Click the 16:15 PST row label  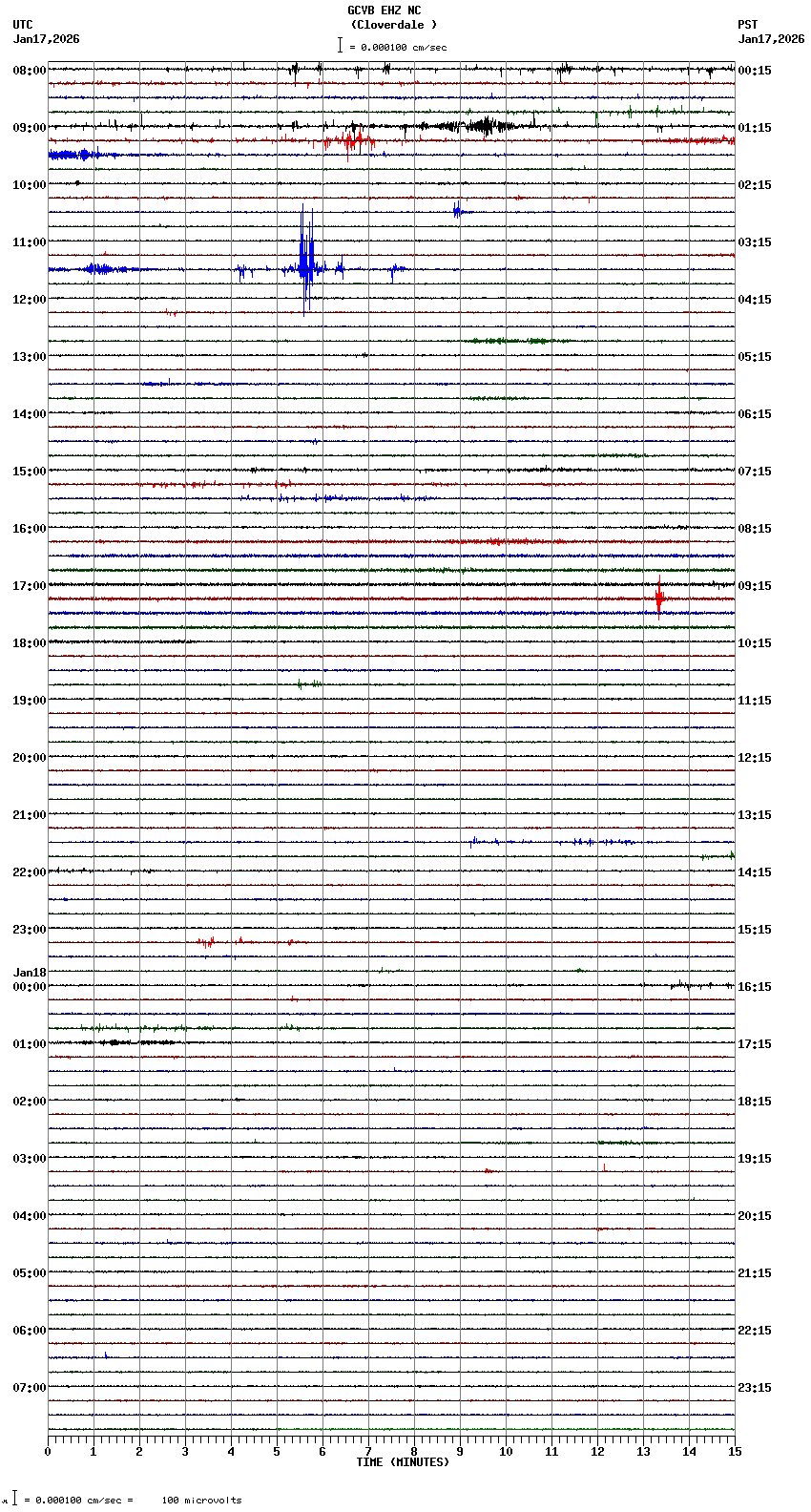(x=755, y=987)
